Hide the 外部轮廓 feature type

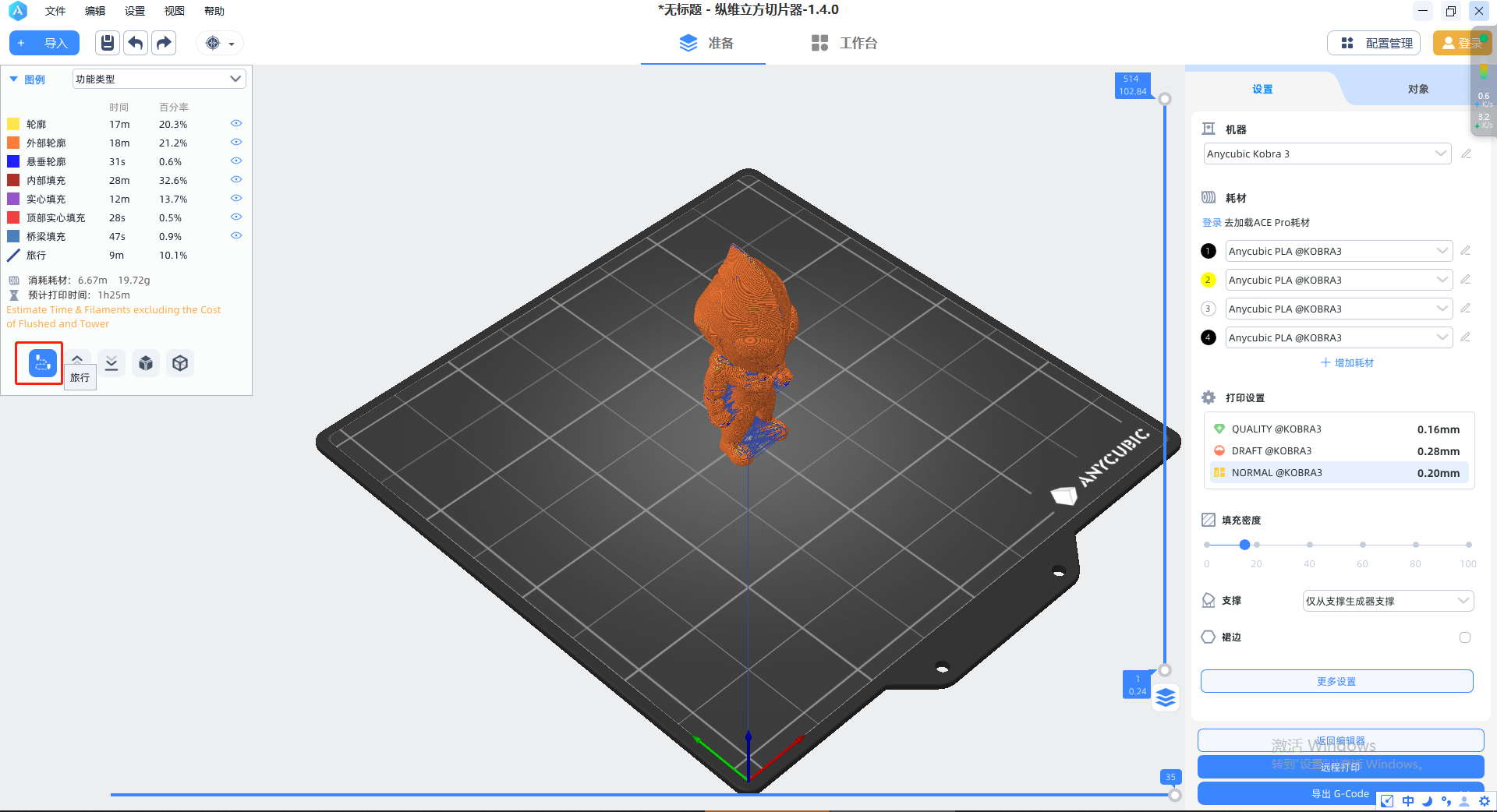(x=236, y=143)
